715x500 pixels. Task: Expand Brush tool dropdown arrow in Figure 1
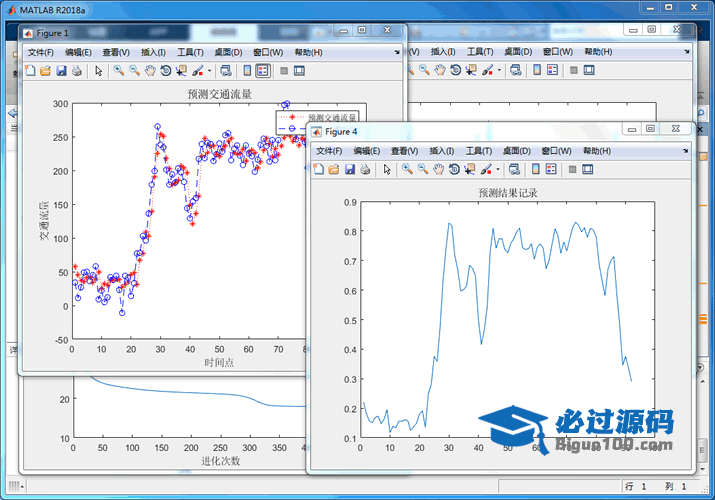tap(207, 71)
